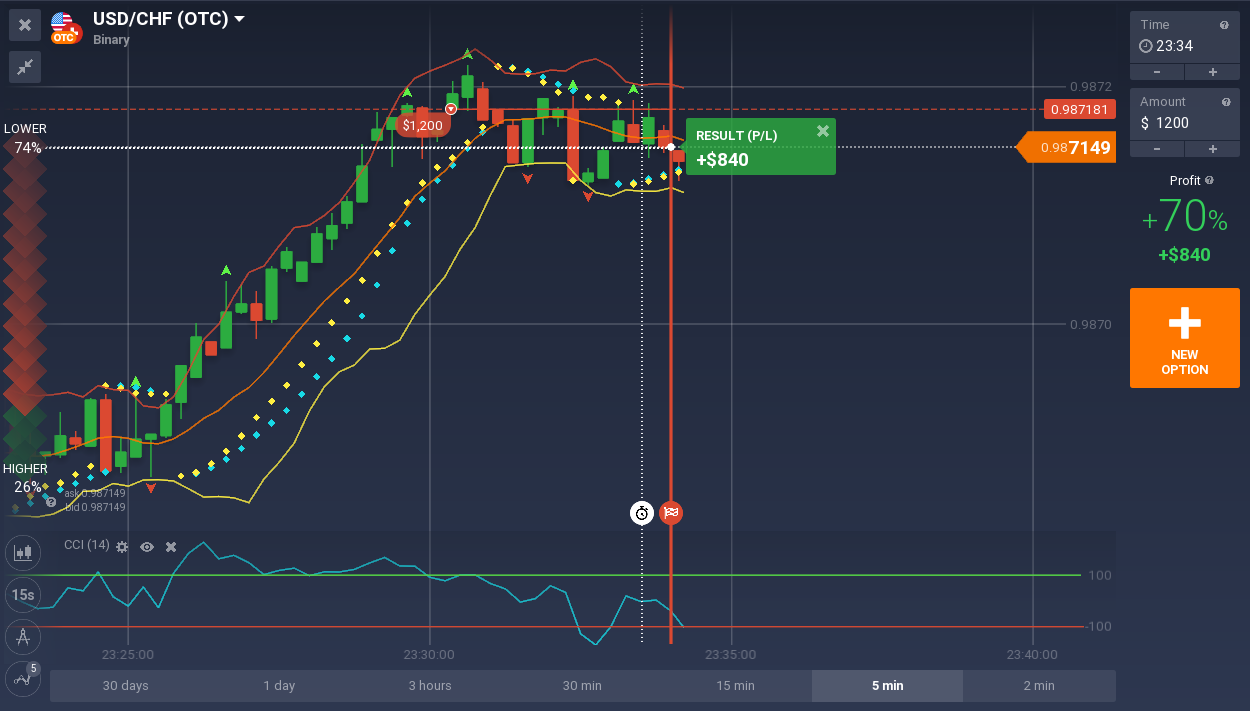Image resolution: width=1250 pixels, height=711 pixels.
Task: Decrease the amount with minus button
Action: [1157, 149]
